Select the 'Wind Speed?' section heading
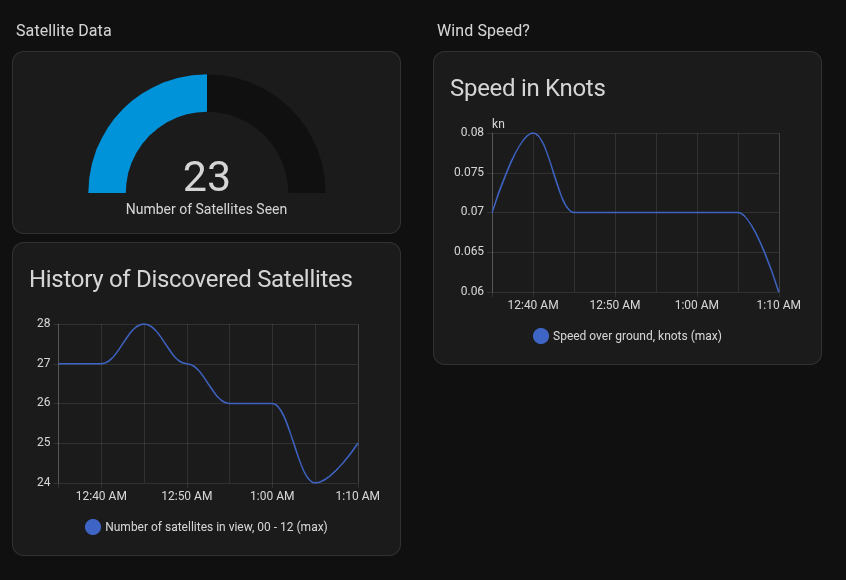Viewport: 846px width, 580px height. click(483, 31)
